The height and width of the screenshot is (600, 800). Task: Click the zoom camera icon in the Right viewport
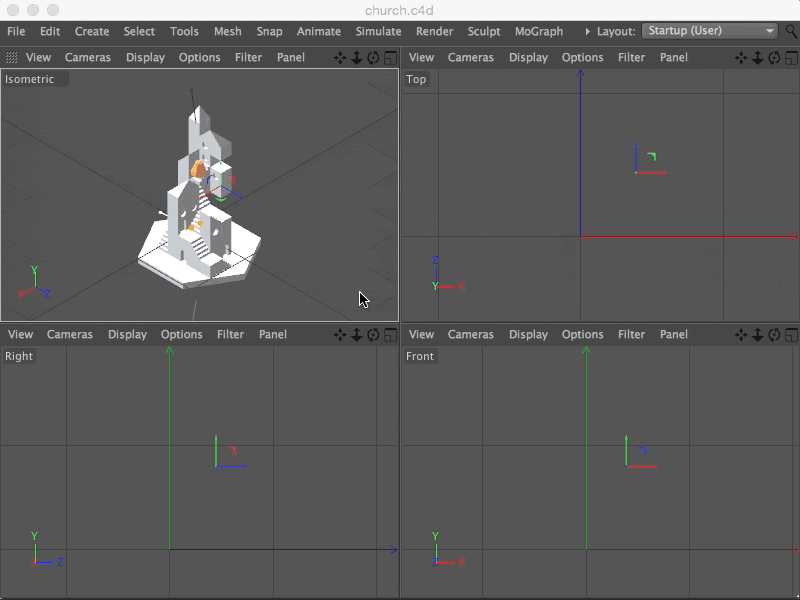[356, 334]
